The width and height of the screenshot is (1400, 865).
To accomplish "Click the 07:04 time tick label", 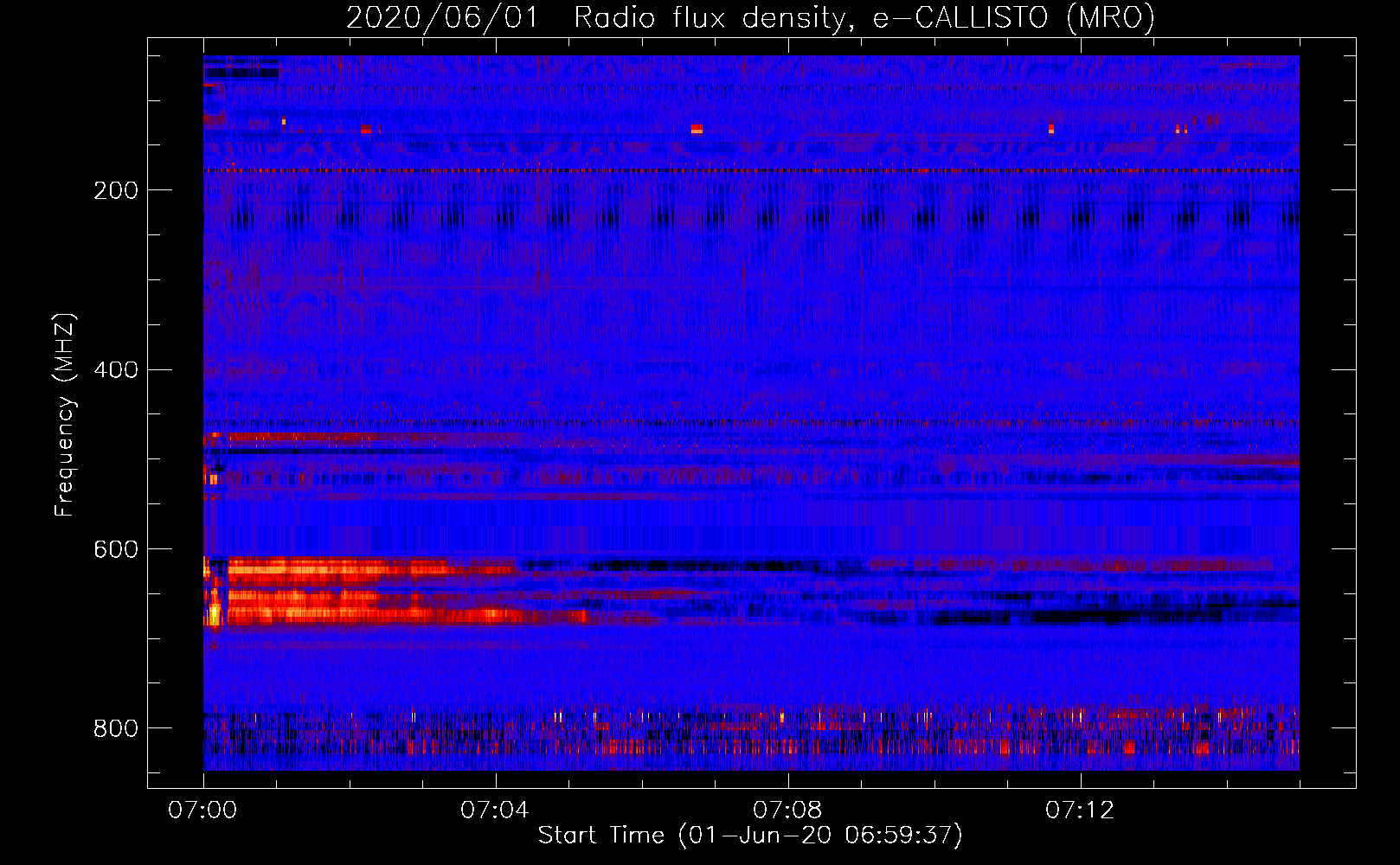I will (x=495, y=811).
